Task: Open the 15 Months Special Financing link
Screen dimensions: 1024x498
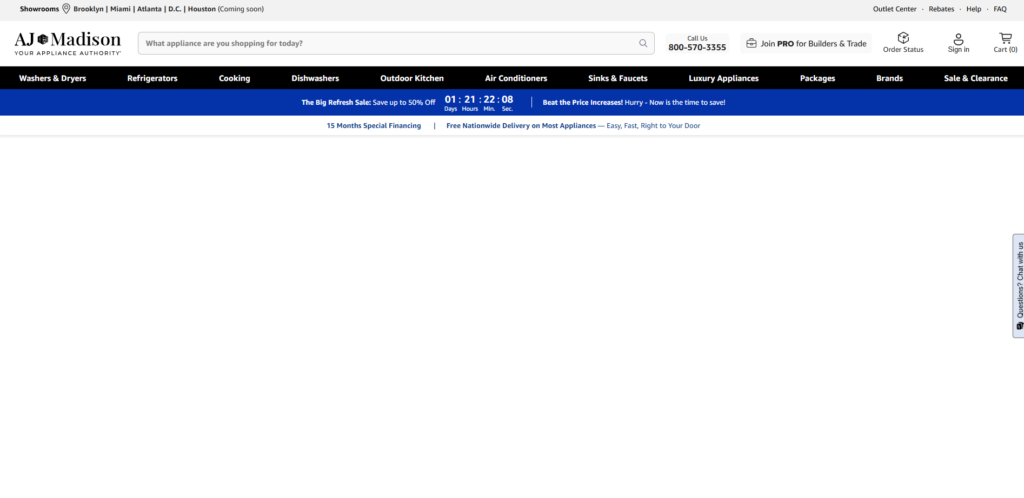Action: 373,126
